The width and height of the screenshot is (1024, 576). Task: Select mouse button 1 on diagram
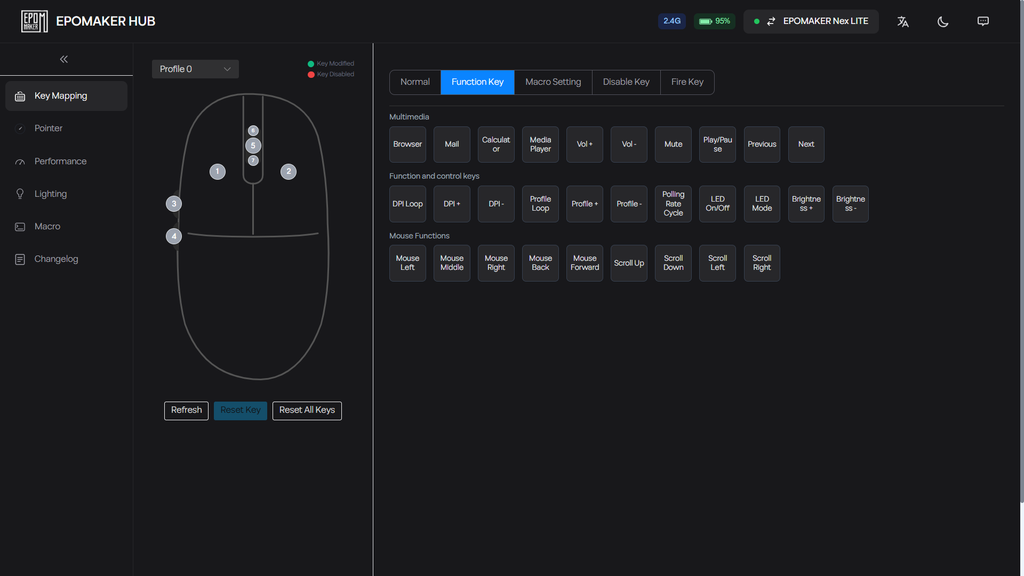[217, 172]
